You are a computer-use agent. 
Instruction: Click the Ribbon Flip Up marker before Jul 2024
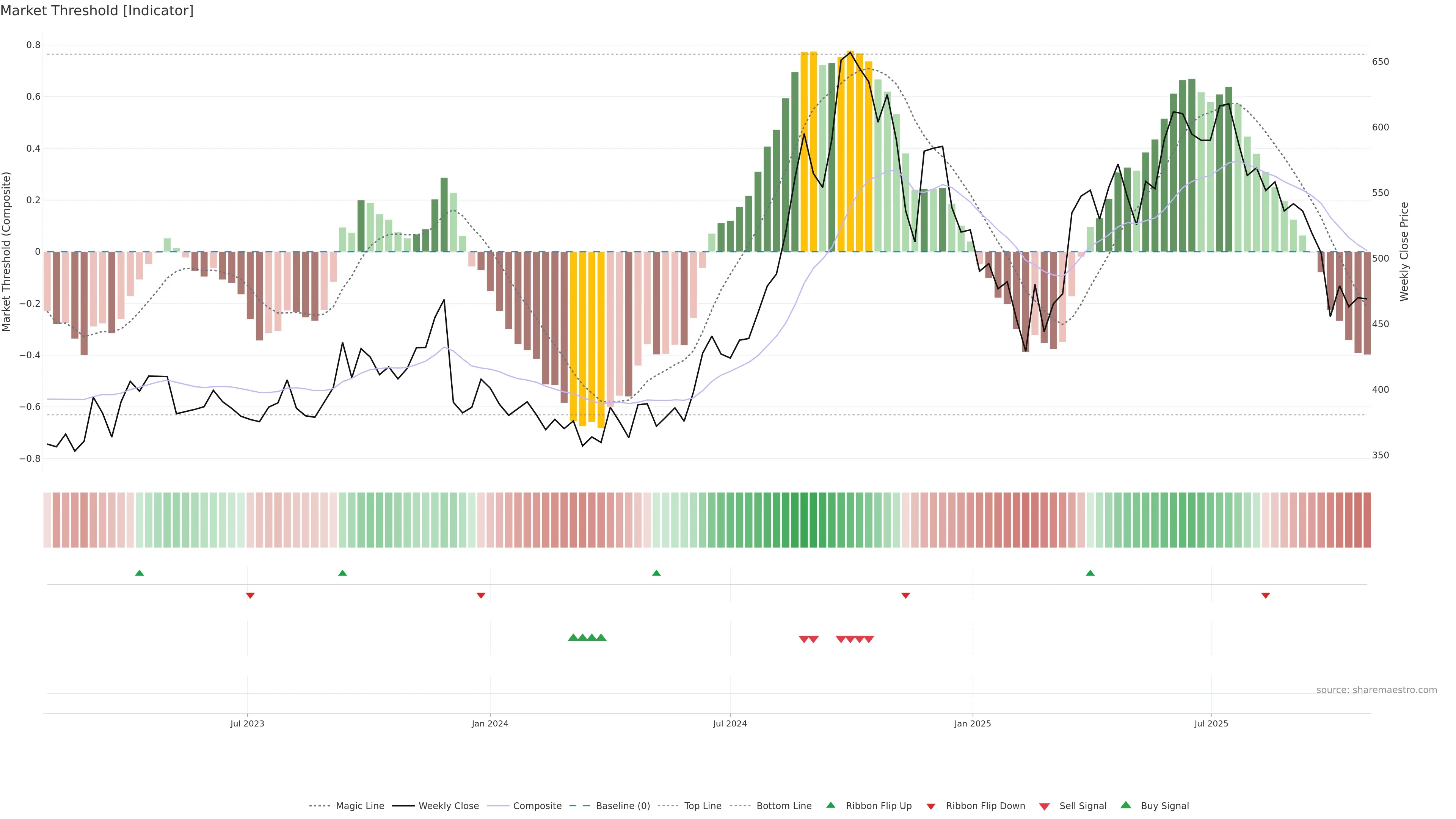coord(656,573)
